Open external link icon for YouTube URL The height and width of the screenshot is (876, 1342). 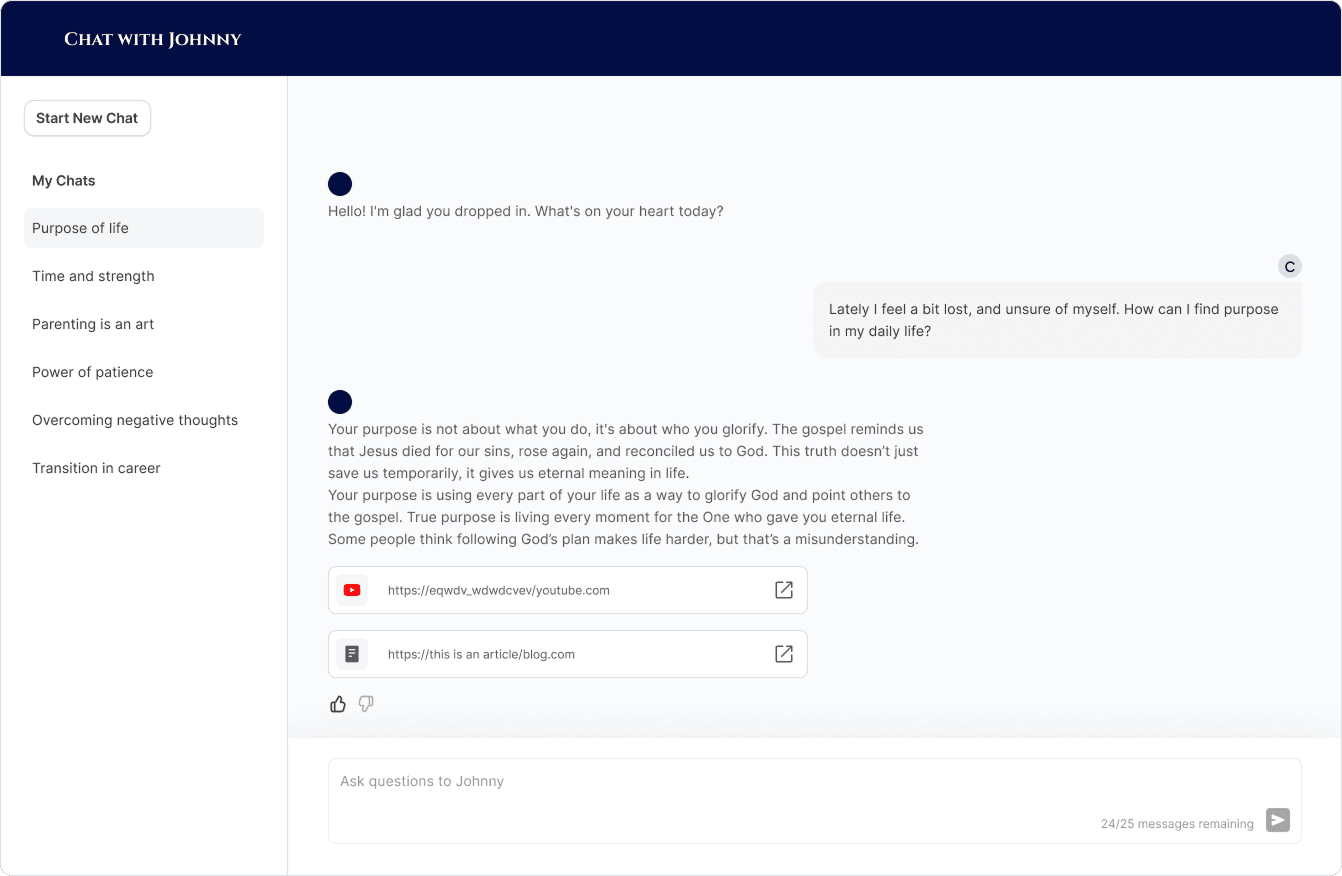click(784, 590)
